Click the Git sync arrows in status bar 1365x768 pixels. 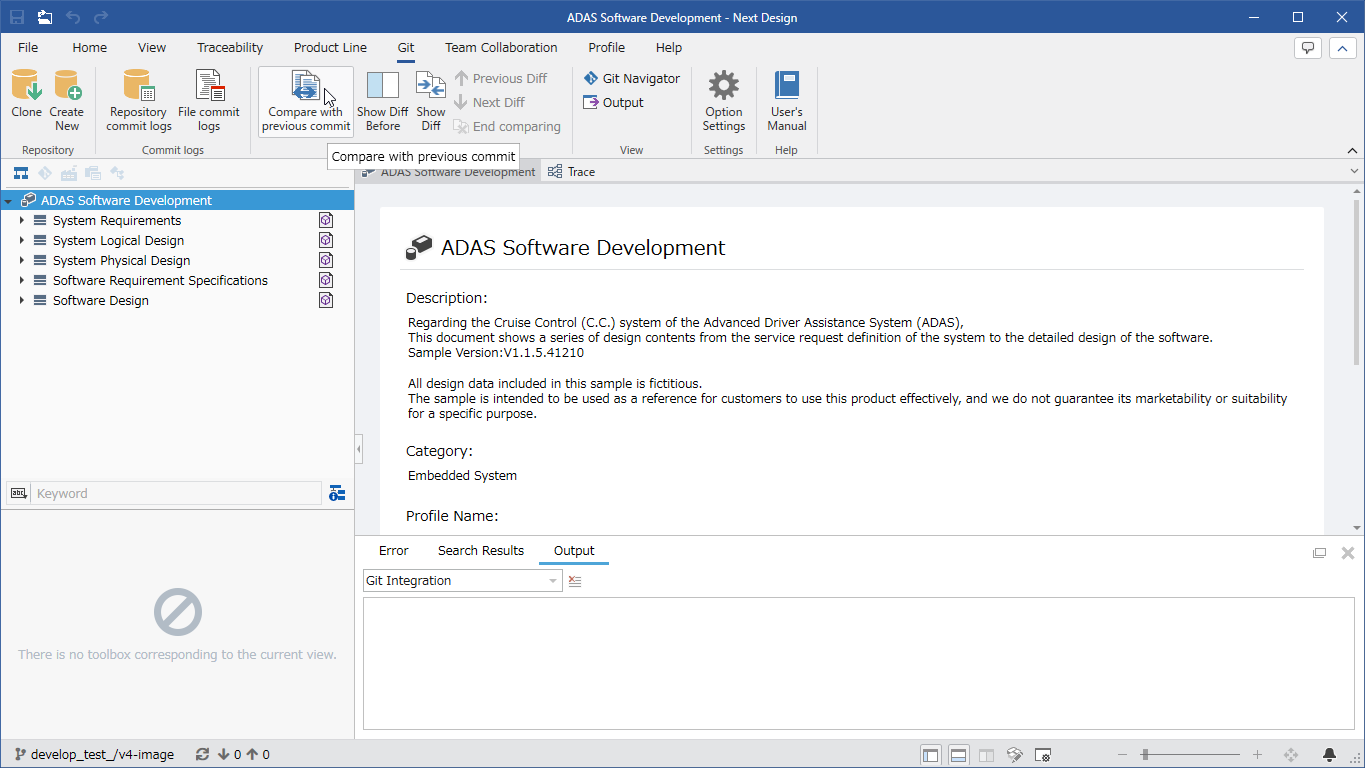[x=203, y=755]
